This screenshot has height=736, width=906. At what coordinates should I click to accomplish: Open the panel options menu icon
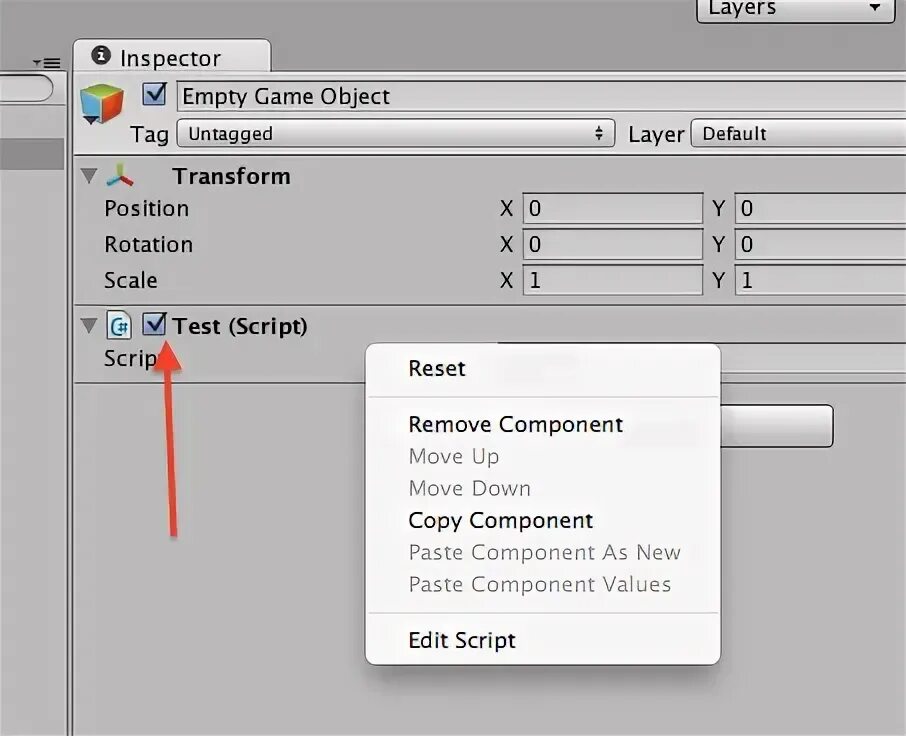pos(47,62)
